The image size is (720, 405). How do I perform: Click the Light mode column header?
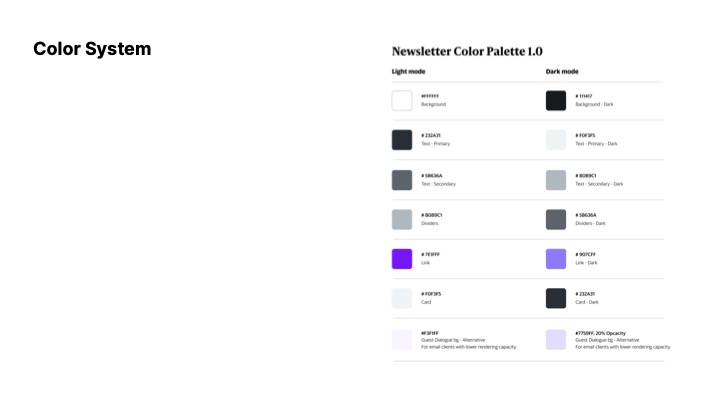[408, 72]
